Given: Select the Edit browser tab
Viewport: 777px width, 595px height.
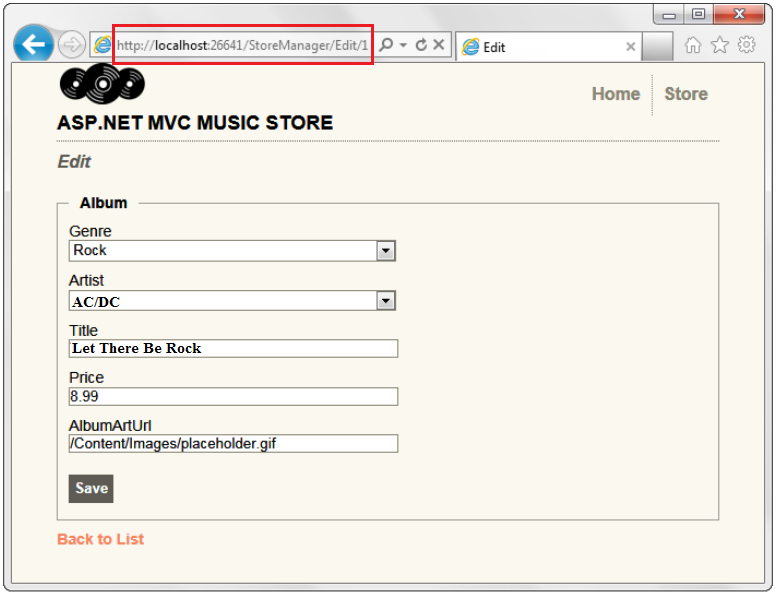Looking at the screenshot, I should pyautogui.click(x=549, y=47).
